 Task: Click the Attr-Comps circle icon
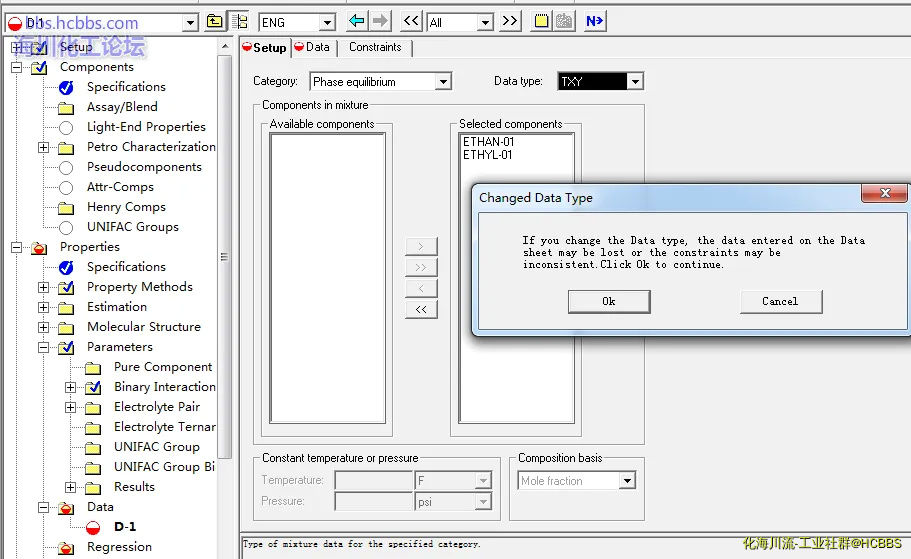(66, 188)
